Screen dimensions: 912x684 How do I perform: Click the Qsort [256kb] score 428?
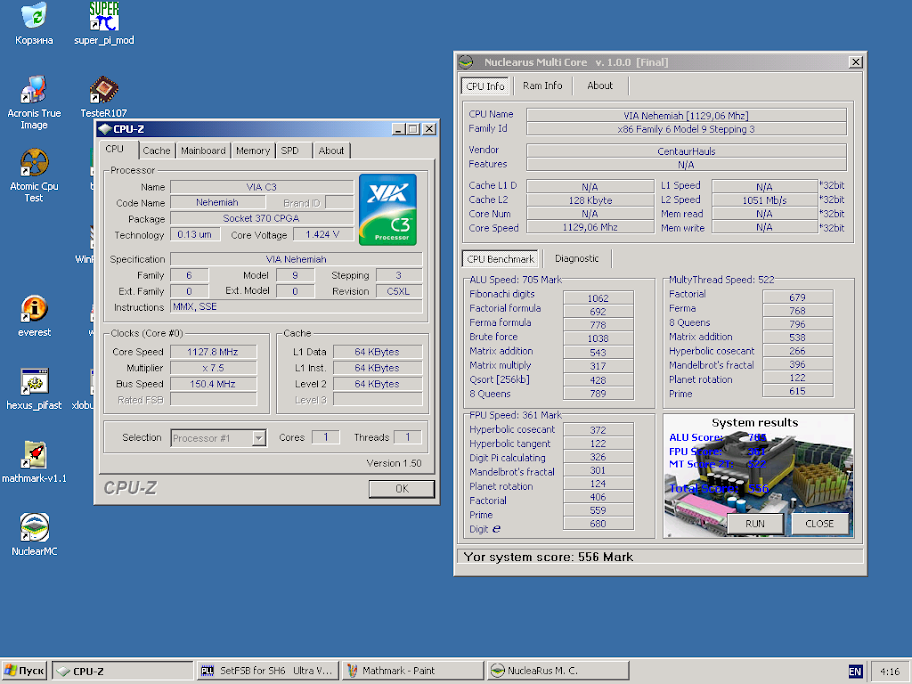598,380
